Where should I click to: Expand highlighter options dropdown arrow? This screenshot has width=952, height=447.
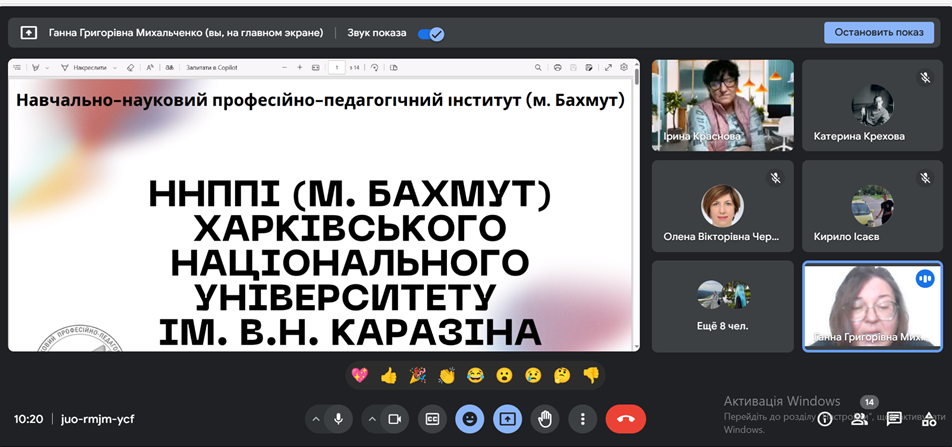(x=47, y=67)
